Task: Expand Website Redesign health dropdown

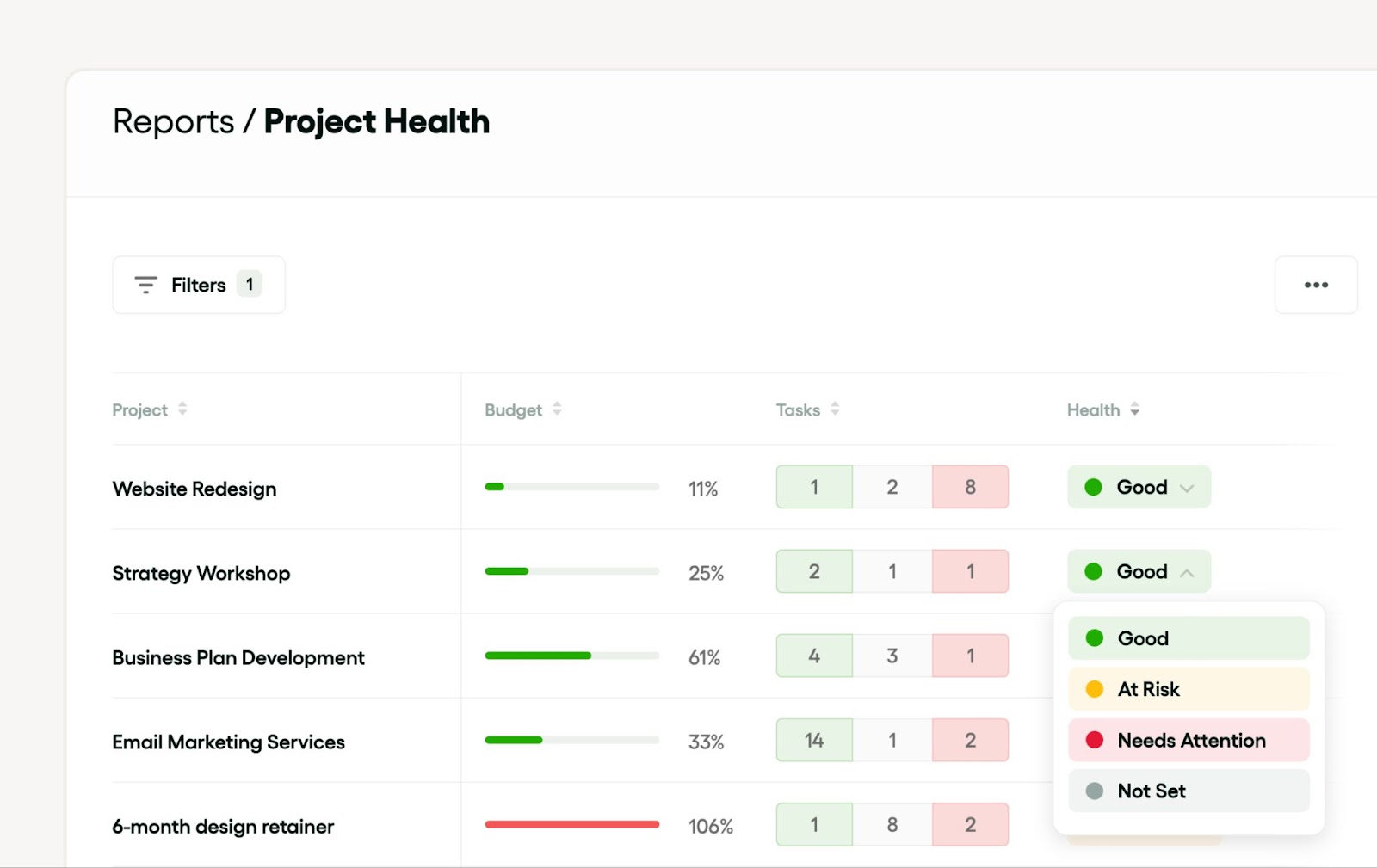Action: pyautogui.click(x=1139, y=487)
